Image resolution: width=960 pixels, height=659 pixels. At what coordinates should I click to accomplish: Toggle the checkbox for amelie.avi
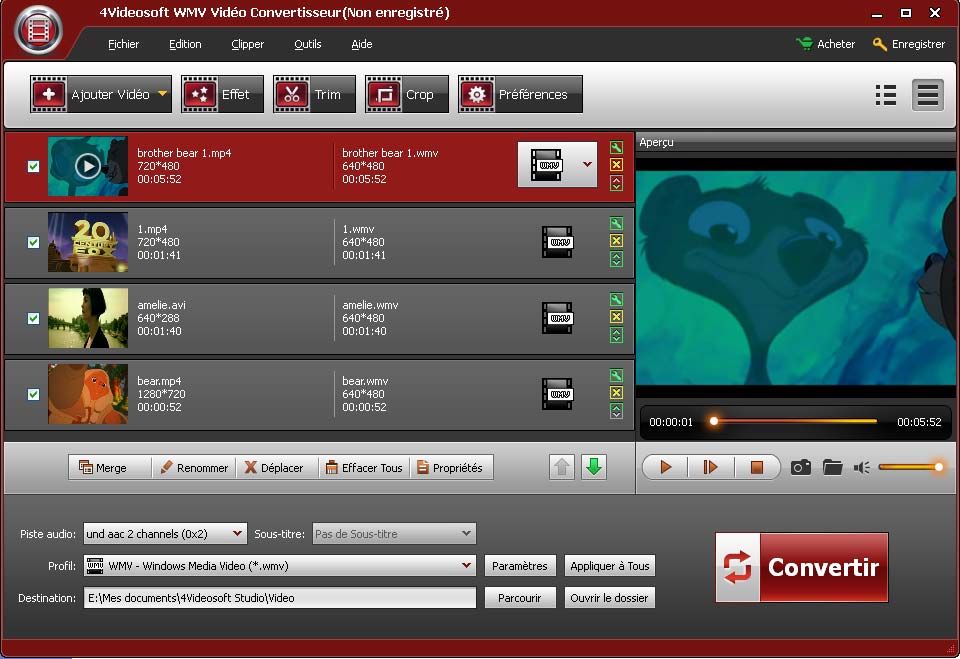[x=33, y=318]
